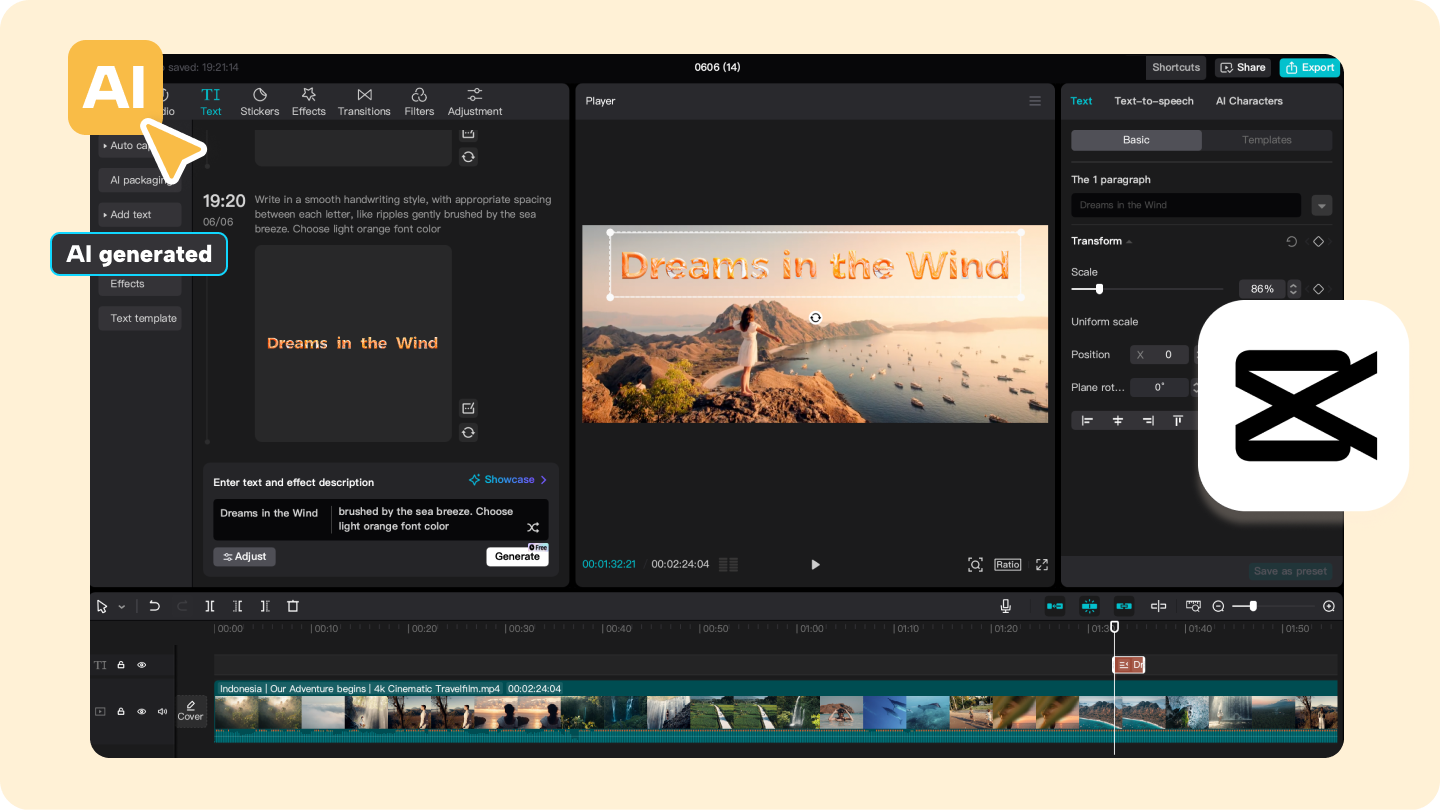
Task: Switch to the Templates tab
Action: pos(1267,139)
